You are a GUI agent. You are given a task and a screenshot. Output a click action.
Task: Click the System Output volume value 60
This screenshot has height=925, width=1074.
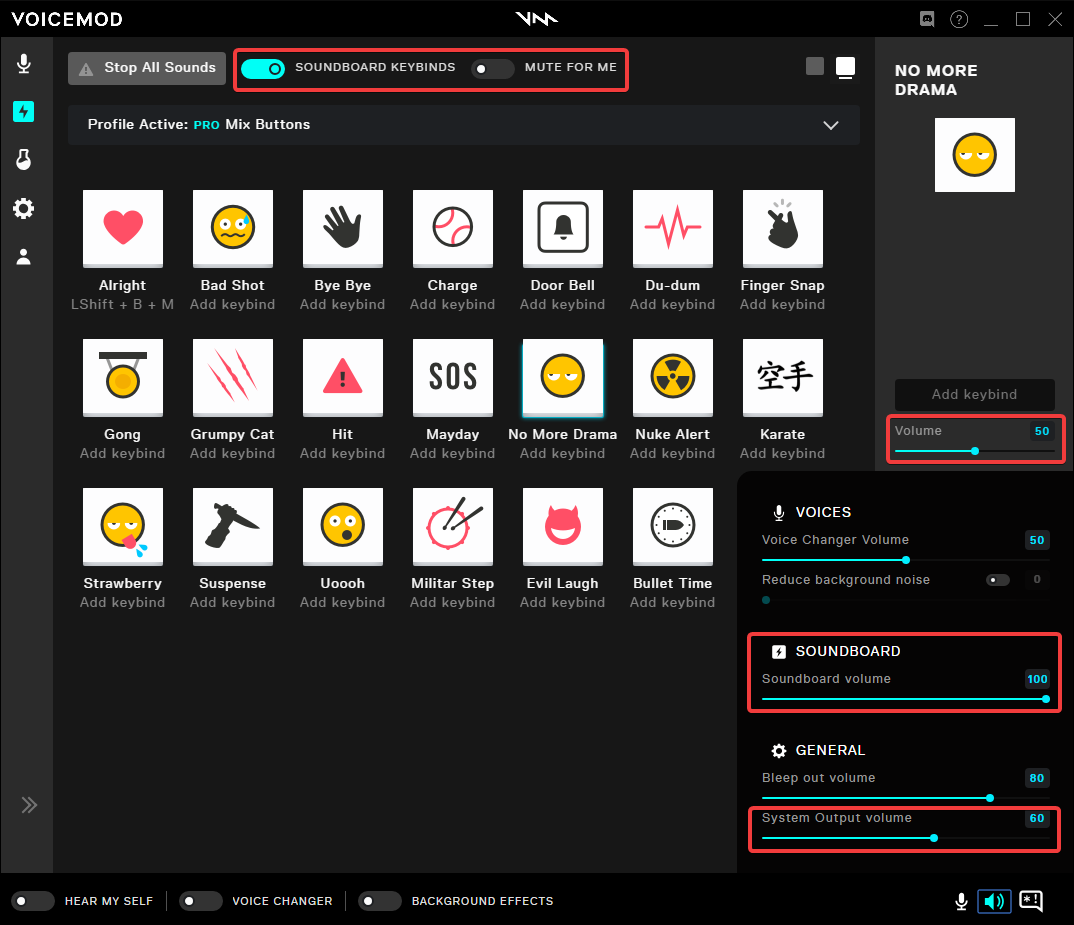[1037, 818]
